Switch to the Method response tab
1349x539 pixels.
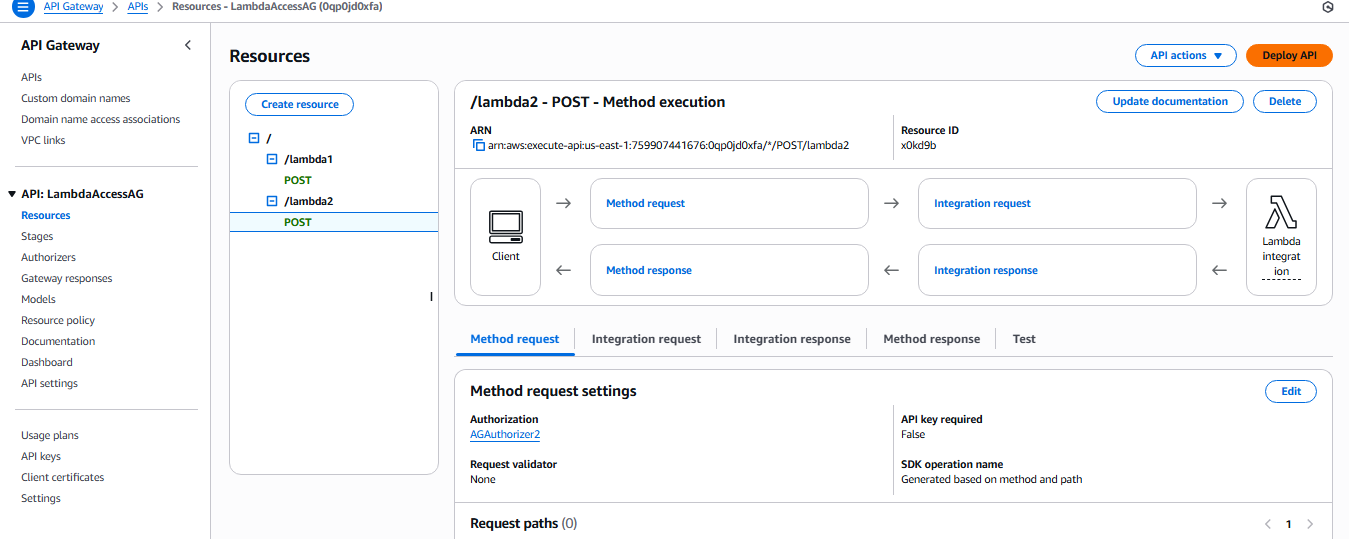point(931,339)
